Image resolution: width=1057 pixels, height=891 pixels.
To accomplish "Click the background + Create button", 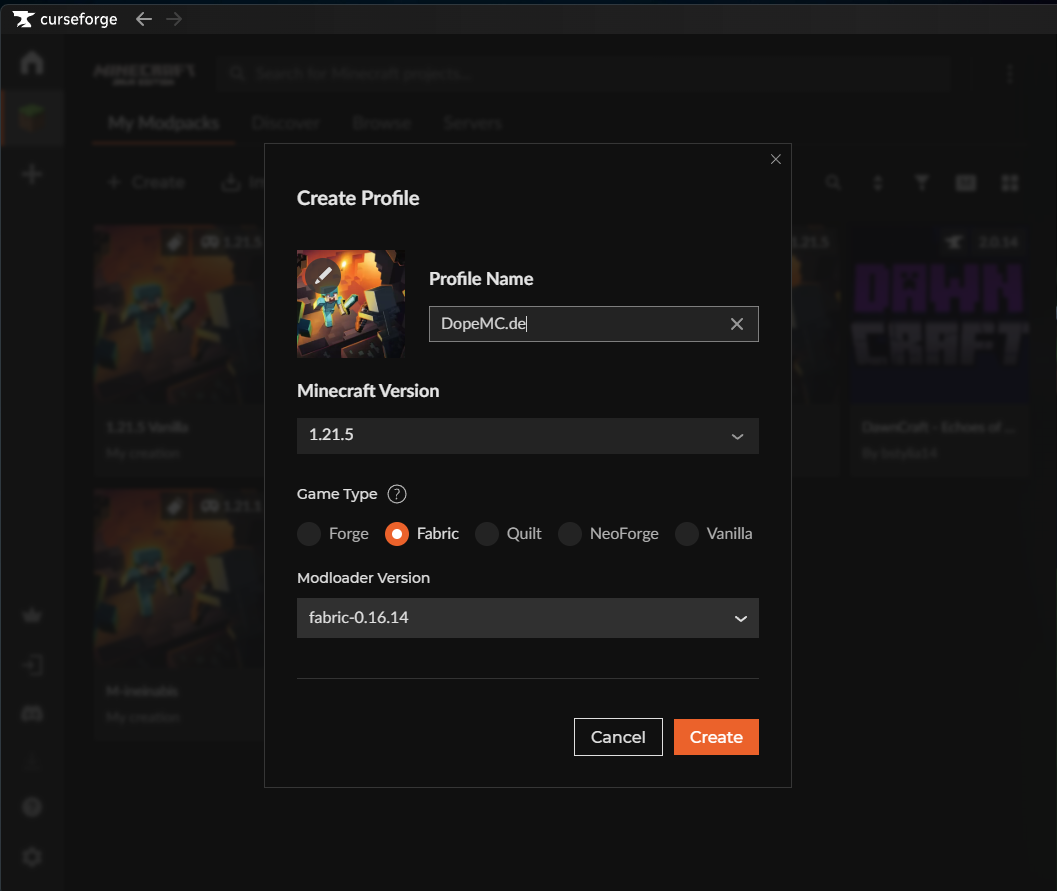I will click(x=146, y=182).
